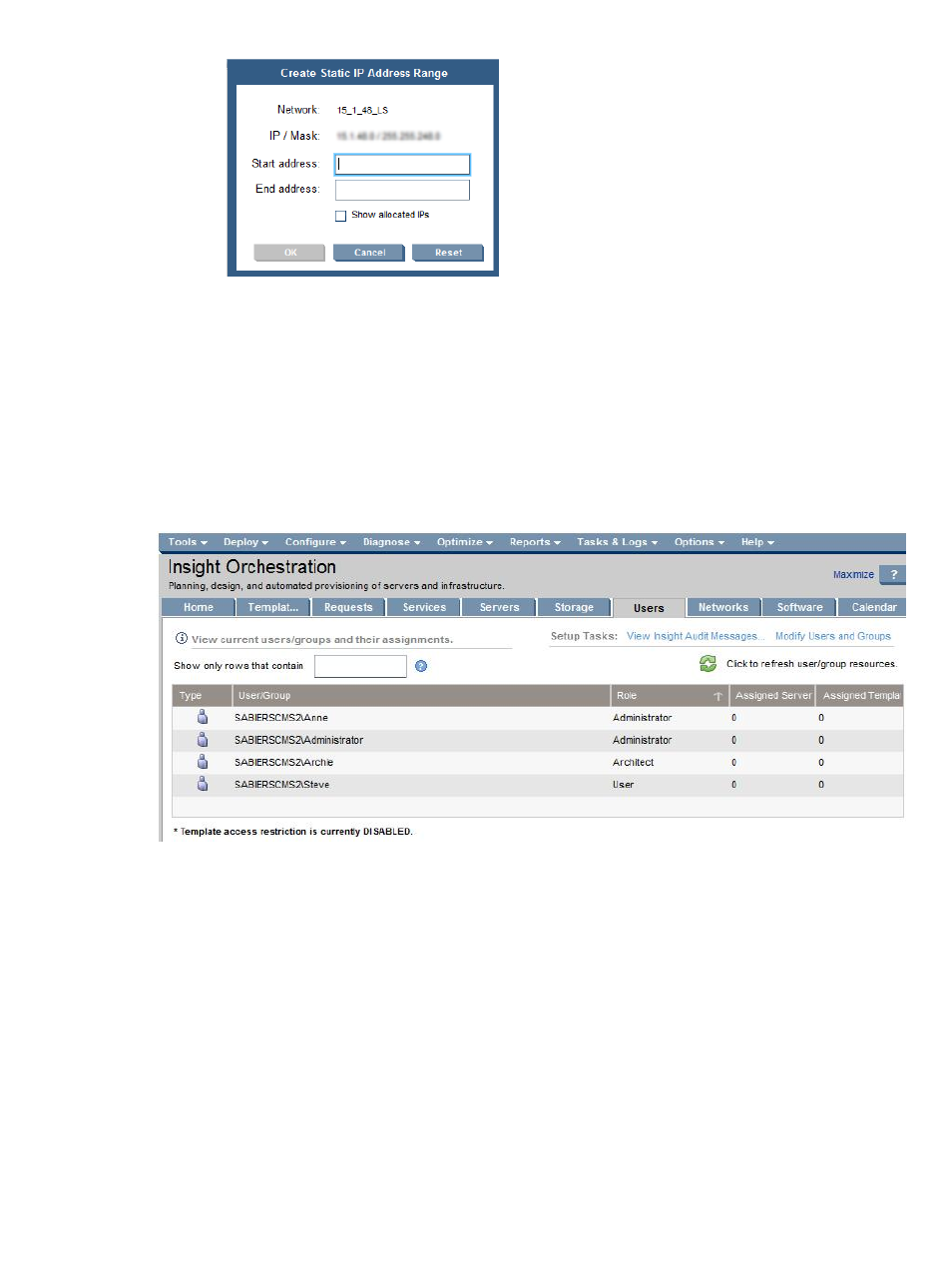Click the Administrator role cell for Anne
The width and height of the screenshot is (952, 1268).
643,718
